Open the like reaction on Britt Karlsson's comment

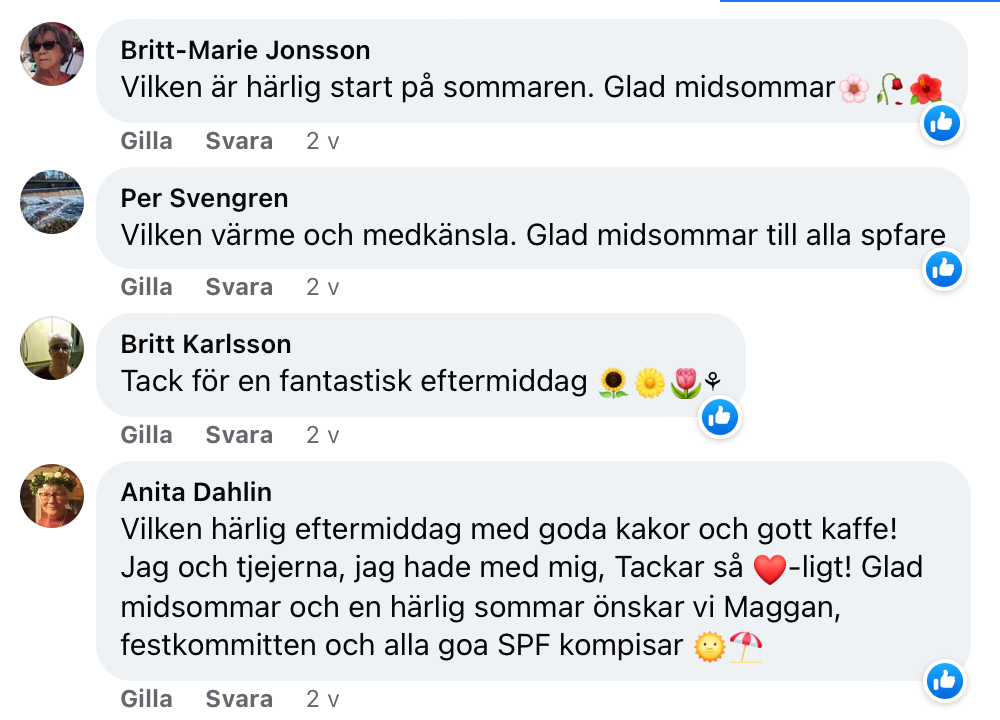click(x=719, y=417)
